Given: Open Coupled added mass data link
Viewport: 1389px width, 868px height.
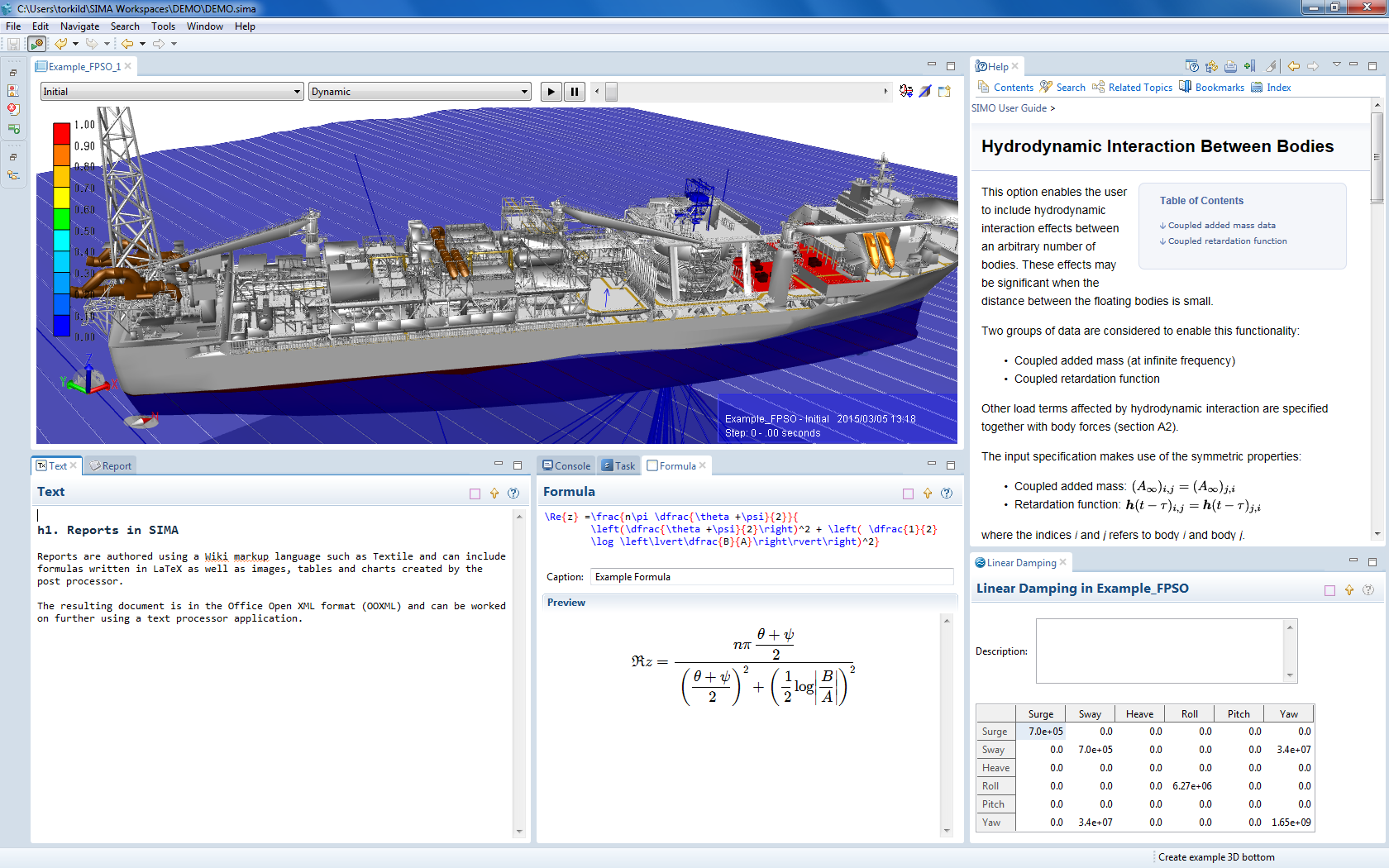Looking at the screenshot, I should pos(1221,225).
